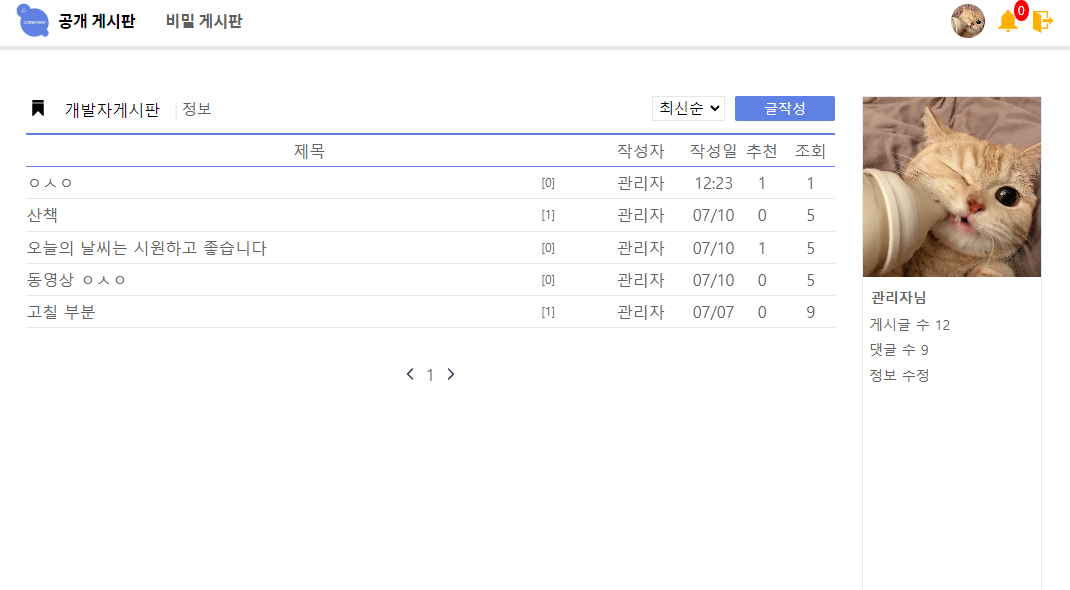Click the bookmark icon next to 개발자게시판
Viewport: 1070px width, 590px height.
coord(36,109)
